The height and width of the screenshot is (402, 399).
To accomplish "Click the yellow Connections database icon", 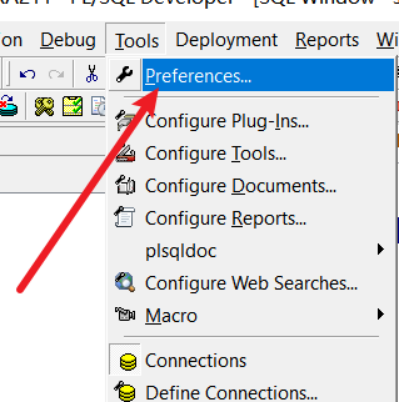I will point(128,362).
